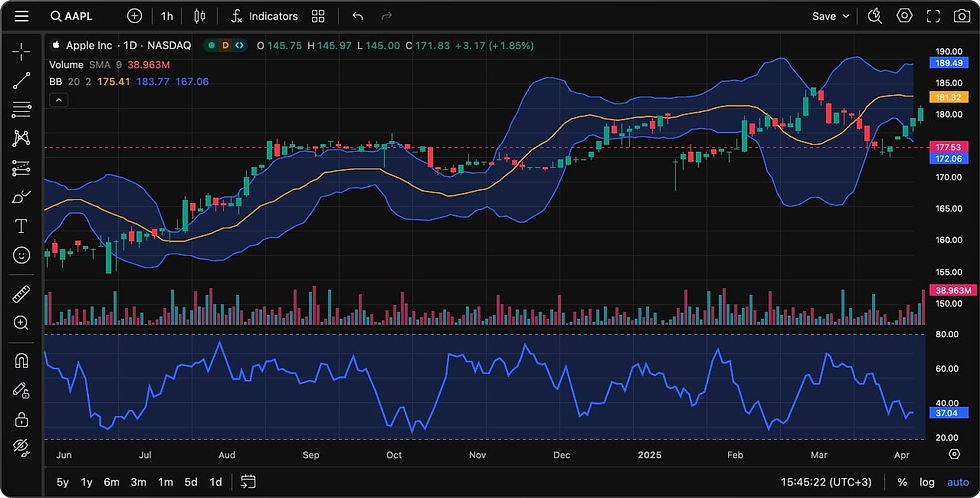Click the orange D data badge
Viewport: 980px width, 498px height.
[x=226, y=46]
